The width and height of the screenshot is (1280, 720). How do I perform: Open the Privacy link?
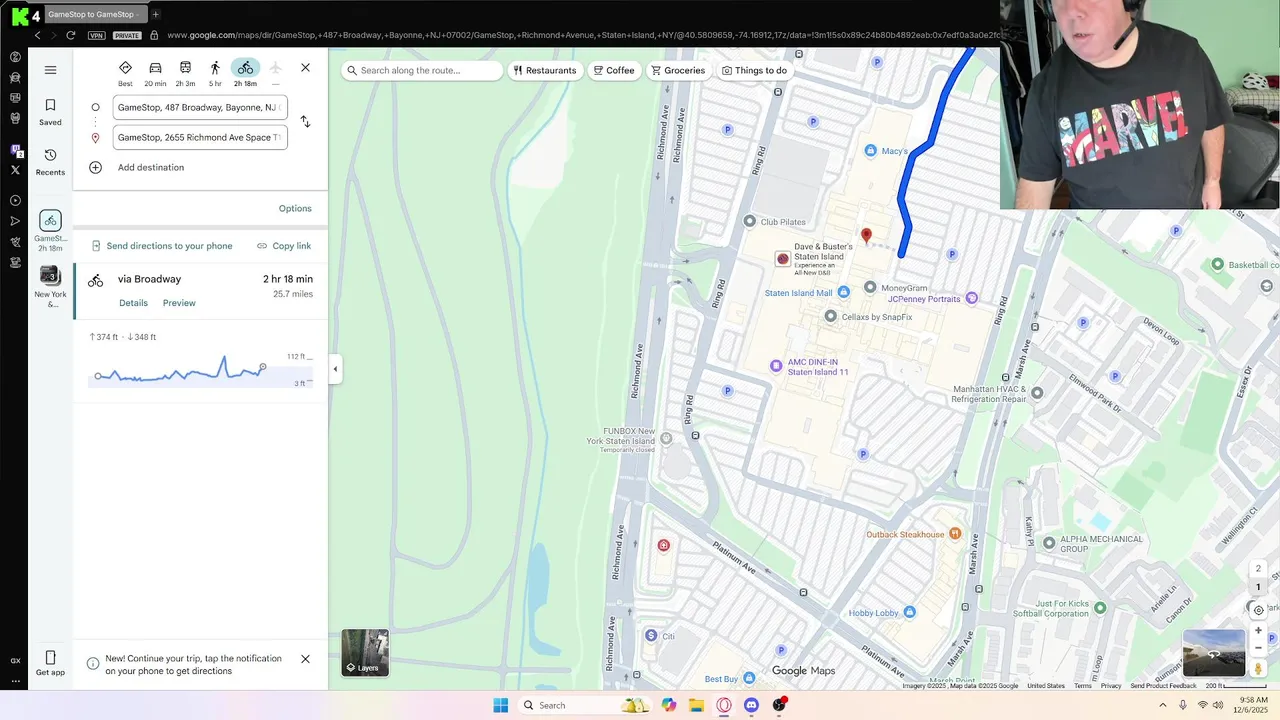(x=1111, y=686)
